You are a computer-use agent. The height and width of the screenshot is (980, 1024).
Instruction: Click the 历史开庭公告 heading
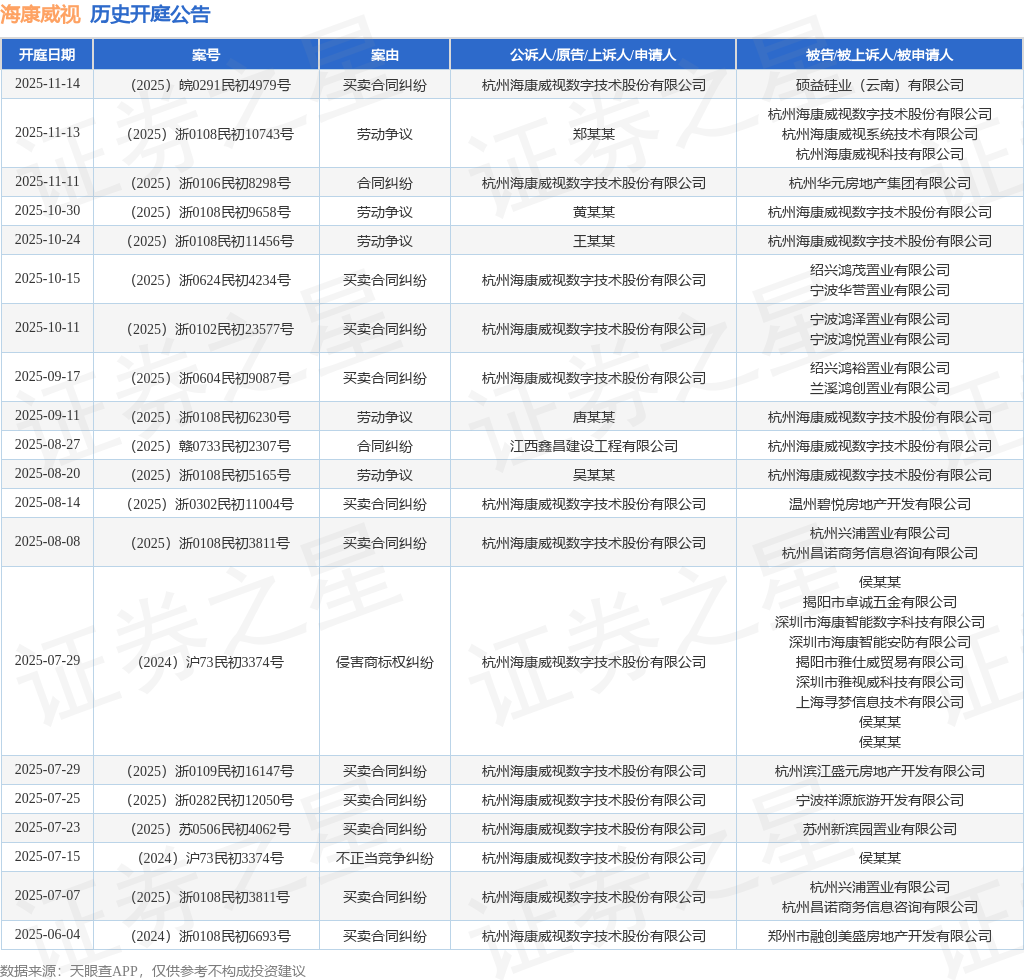pos(150,14)
